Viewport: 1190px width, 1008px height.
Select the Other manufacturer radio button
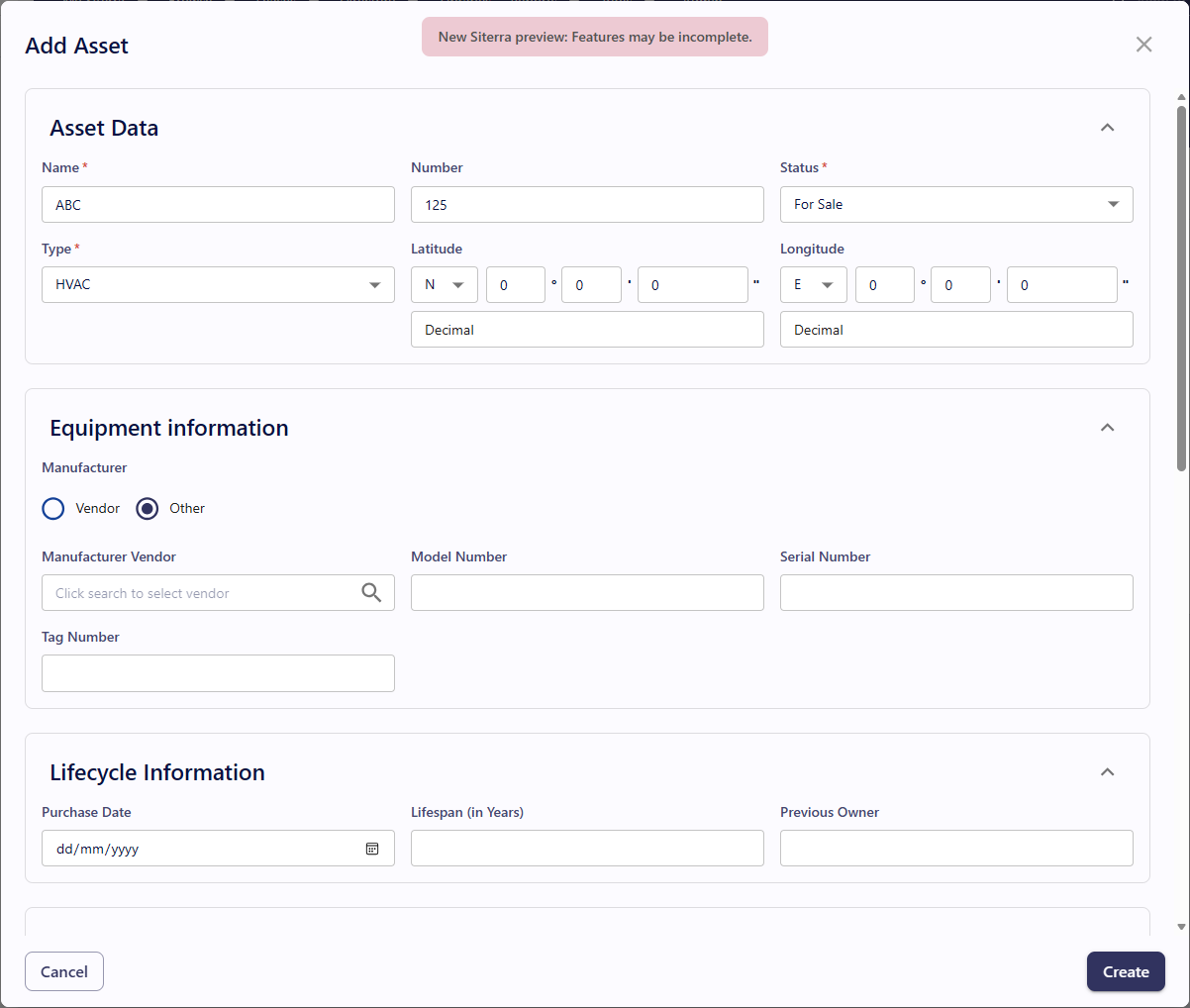coord(148,509)
